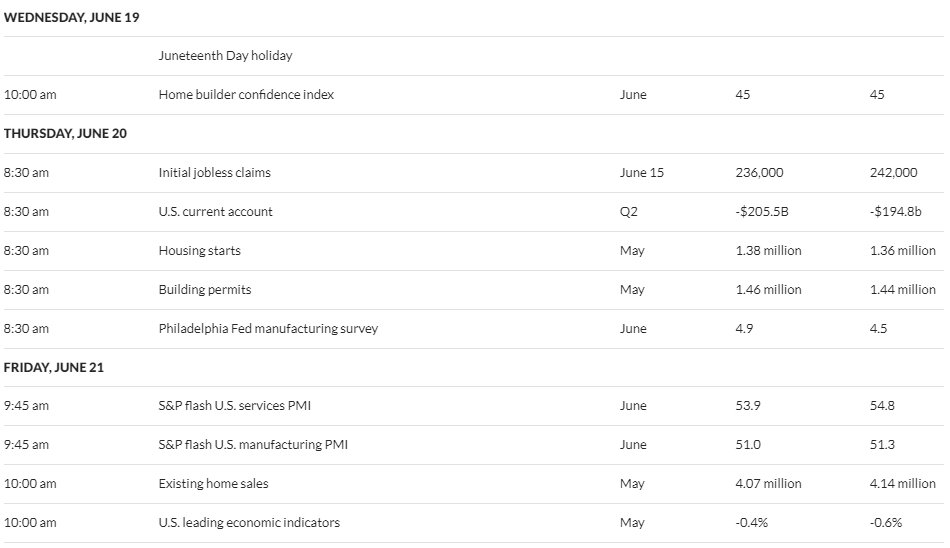Click S&P flash U.S. services PMI
Image resolution: width=950 pixels, height=548 pixels.
234,406
